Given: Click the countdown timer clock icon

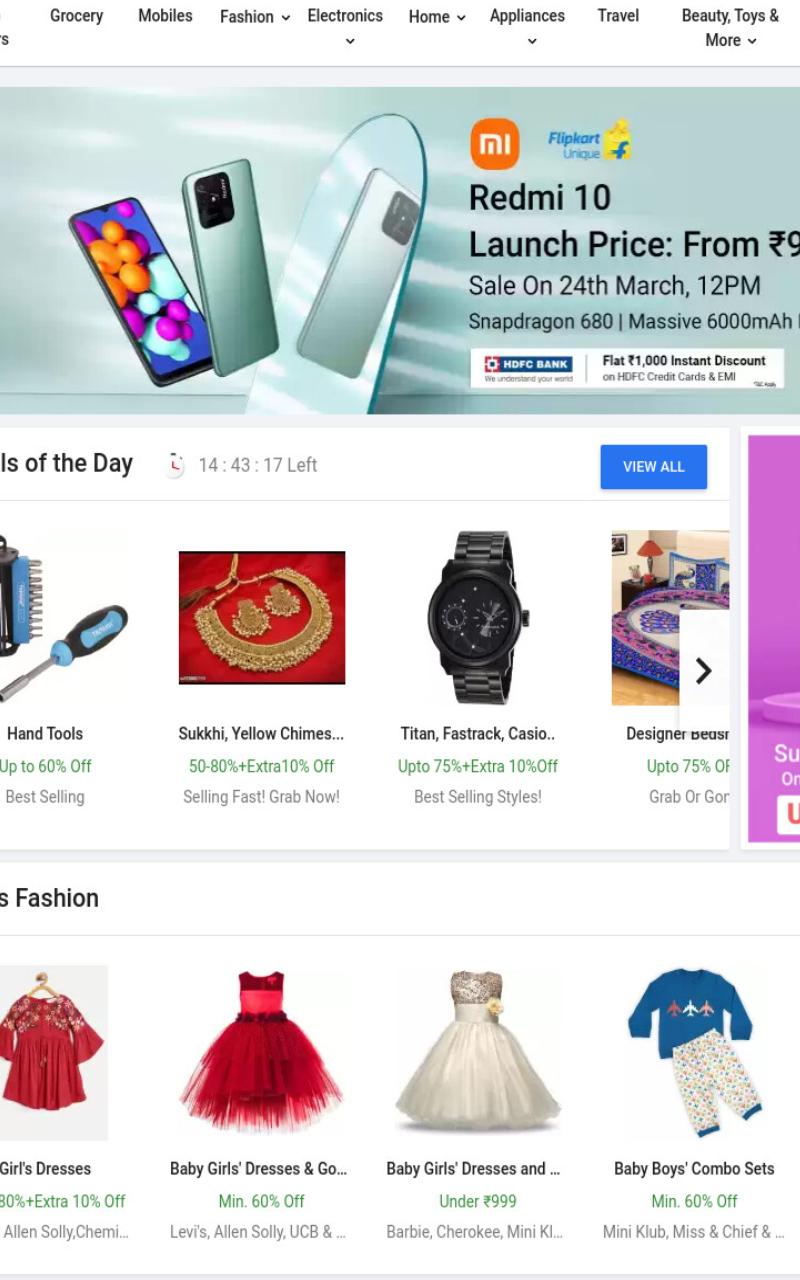Looking at the screenshot, I should pyautogui.click(x=175, y=465).
